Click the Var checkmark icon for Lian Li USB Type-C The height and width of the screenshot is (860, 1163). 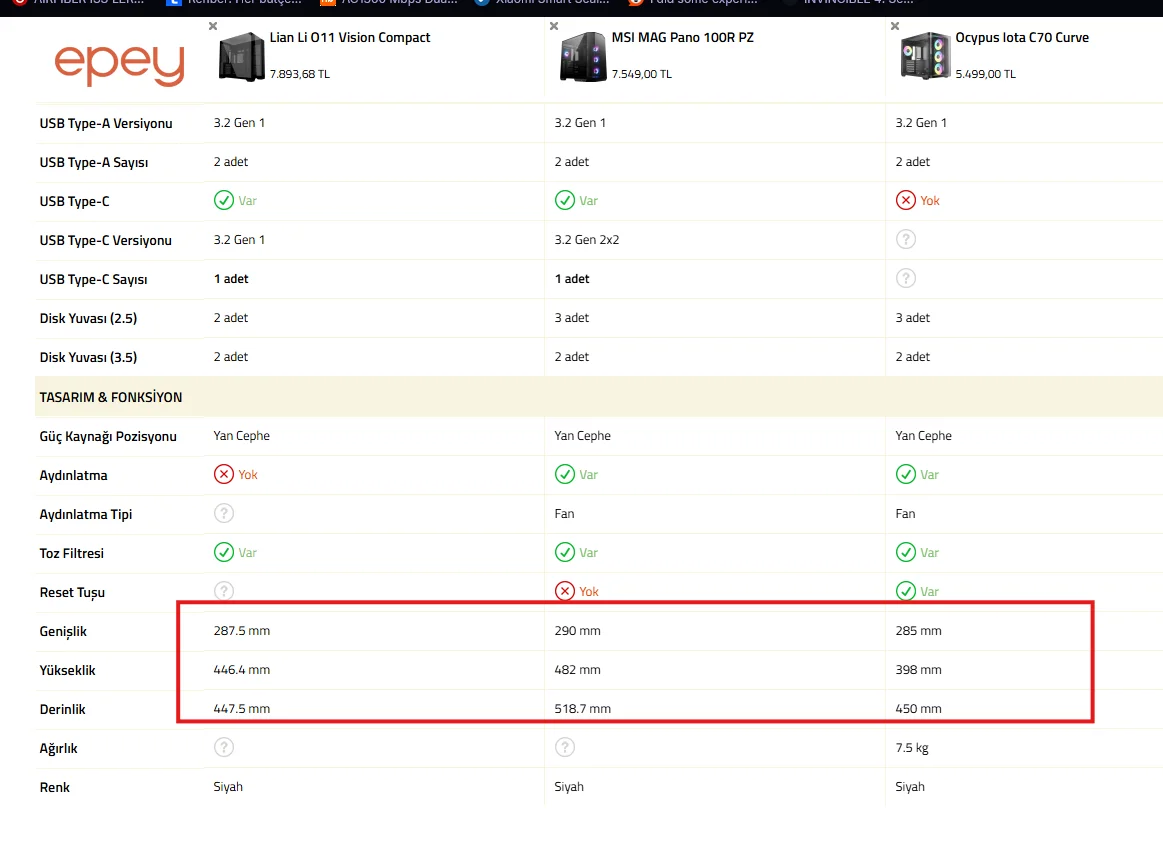(224, 200)
